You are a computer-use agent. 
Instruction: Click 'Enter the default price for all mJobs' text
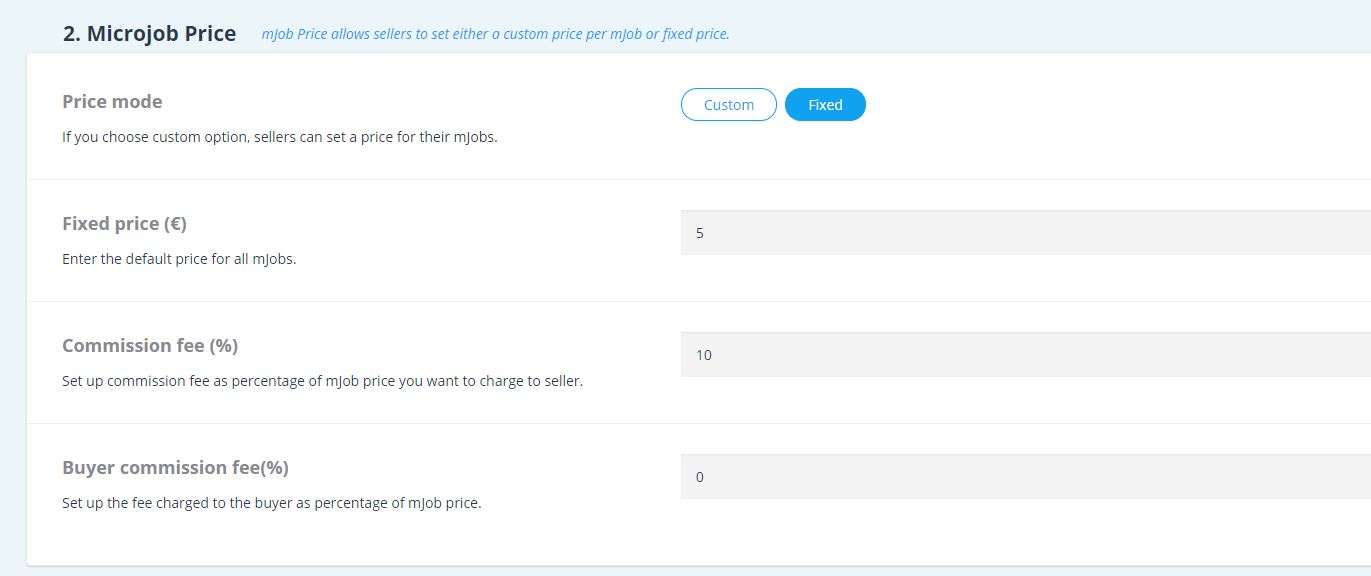click(x=179, y=259)
